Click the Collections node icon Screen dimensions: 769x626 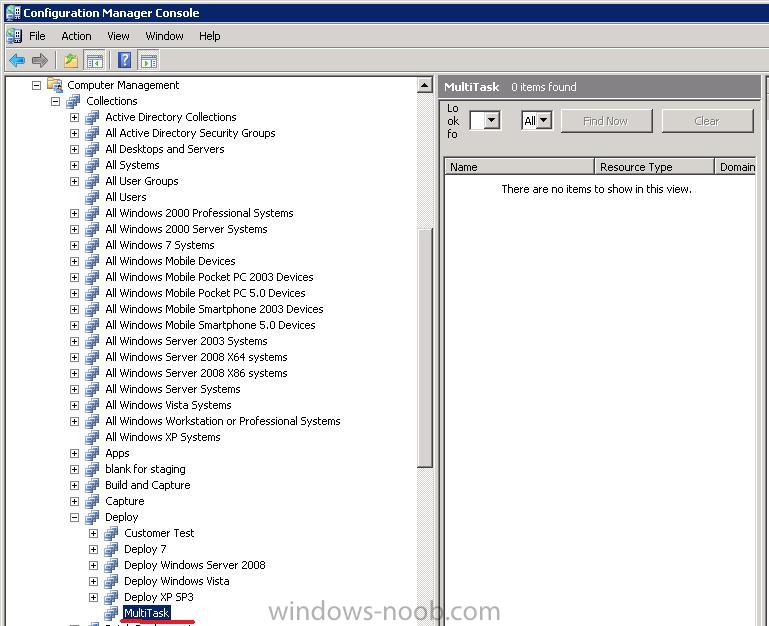click(74, 101)
